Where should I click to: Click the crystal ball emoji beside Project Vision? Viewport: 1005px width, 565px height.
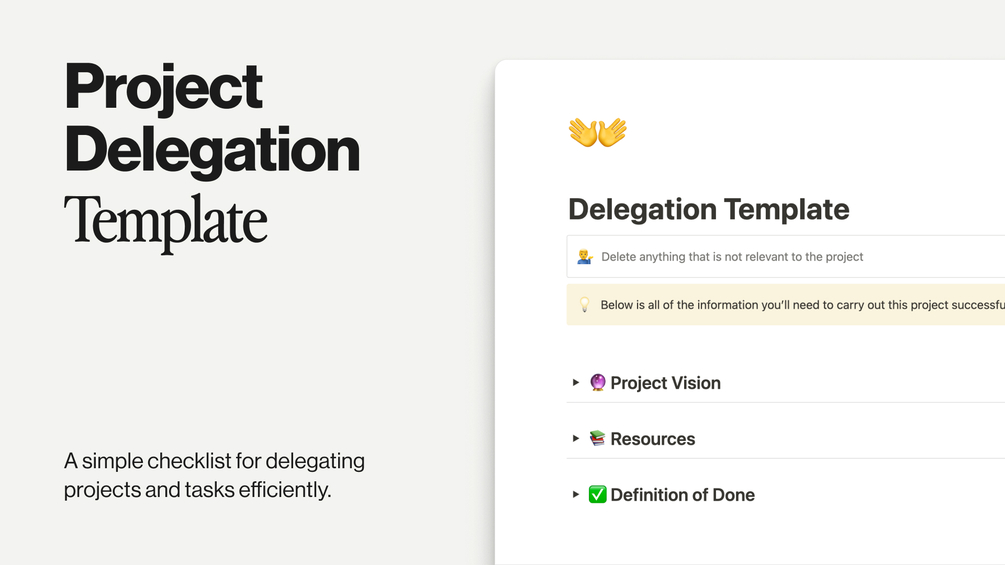point(598,383)
